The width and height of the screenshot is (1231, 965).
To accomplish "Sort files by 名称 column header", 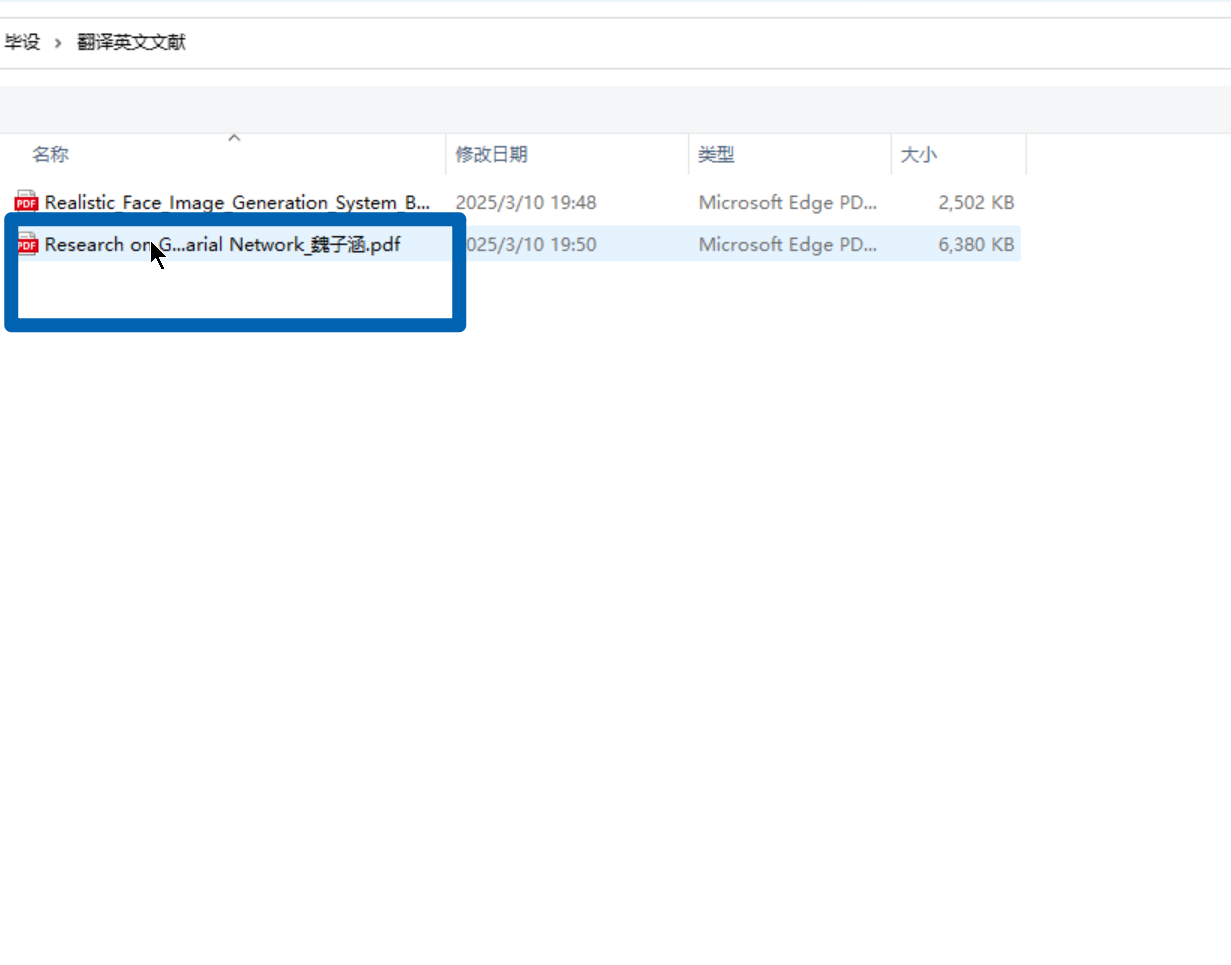I will tap(50, 154).
